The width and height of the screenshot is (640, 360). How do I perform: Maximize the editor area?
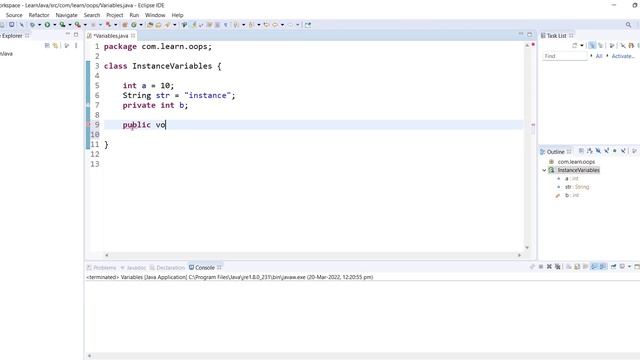point(530,35)
